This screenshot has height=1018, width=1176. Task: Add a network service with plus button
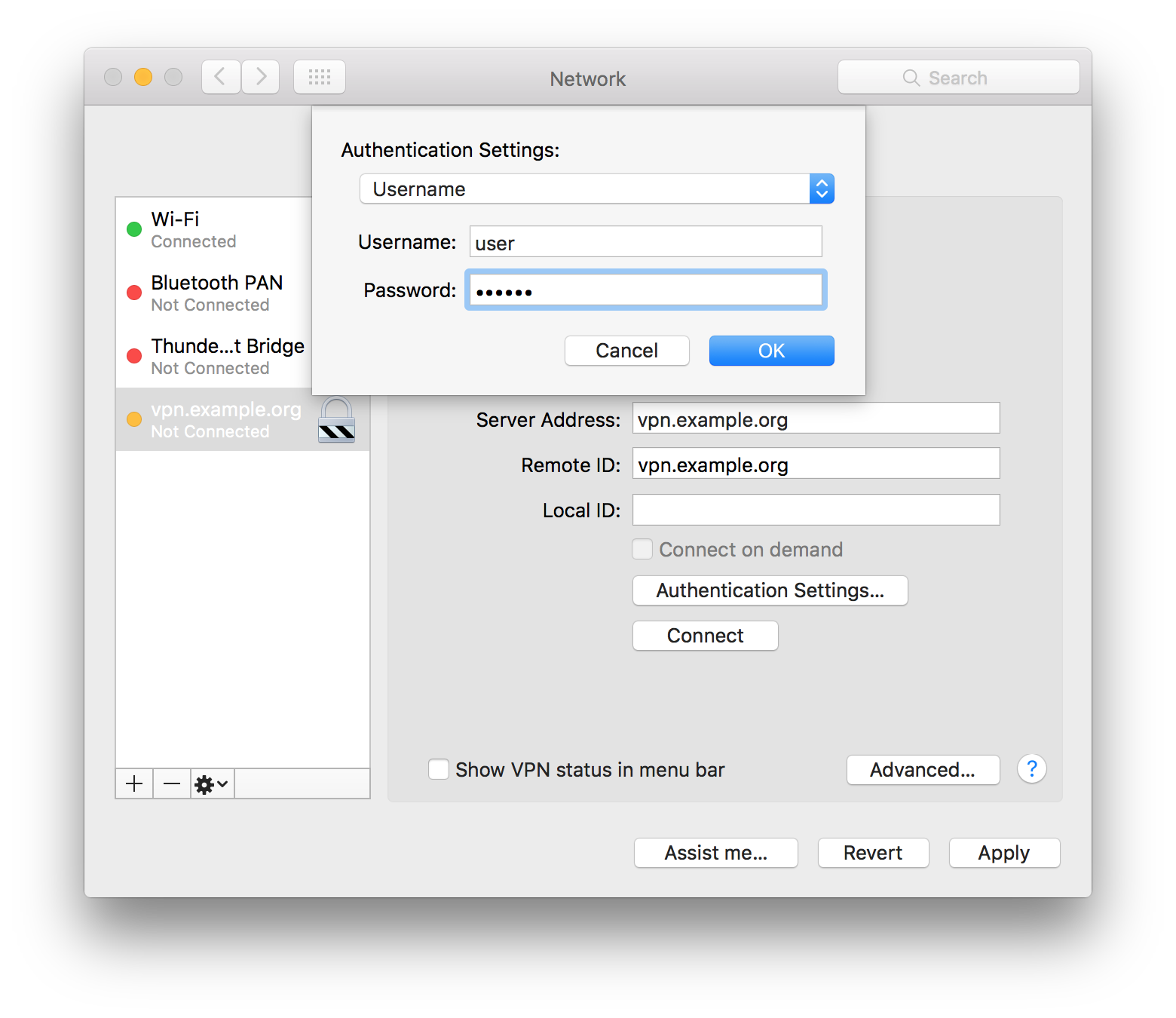(x=134, y=784)
